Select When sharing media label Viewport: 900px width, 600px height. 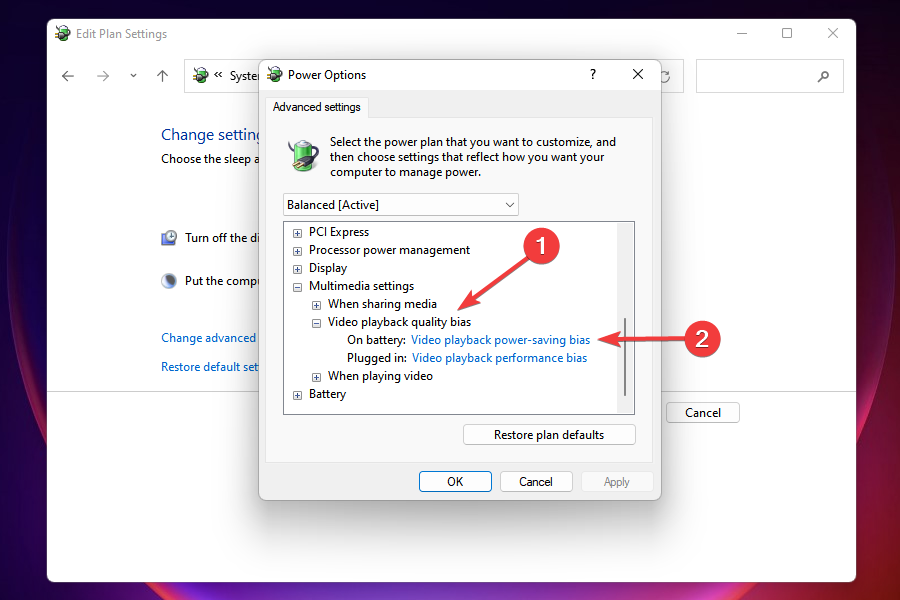(382, 304)
